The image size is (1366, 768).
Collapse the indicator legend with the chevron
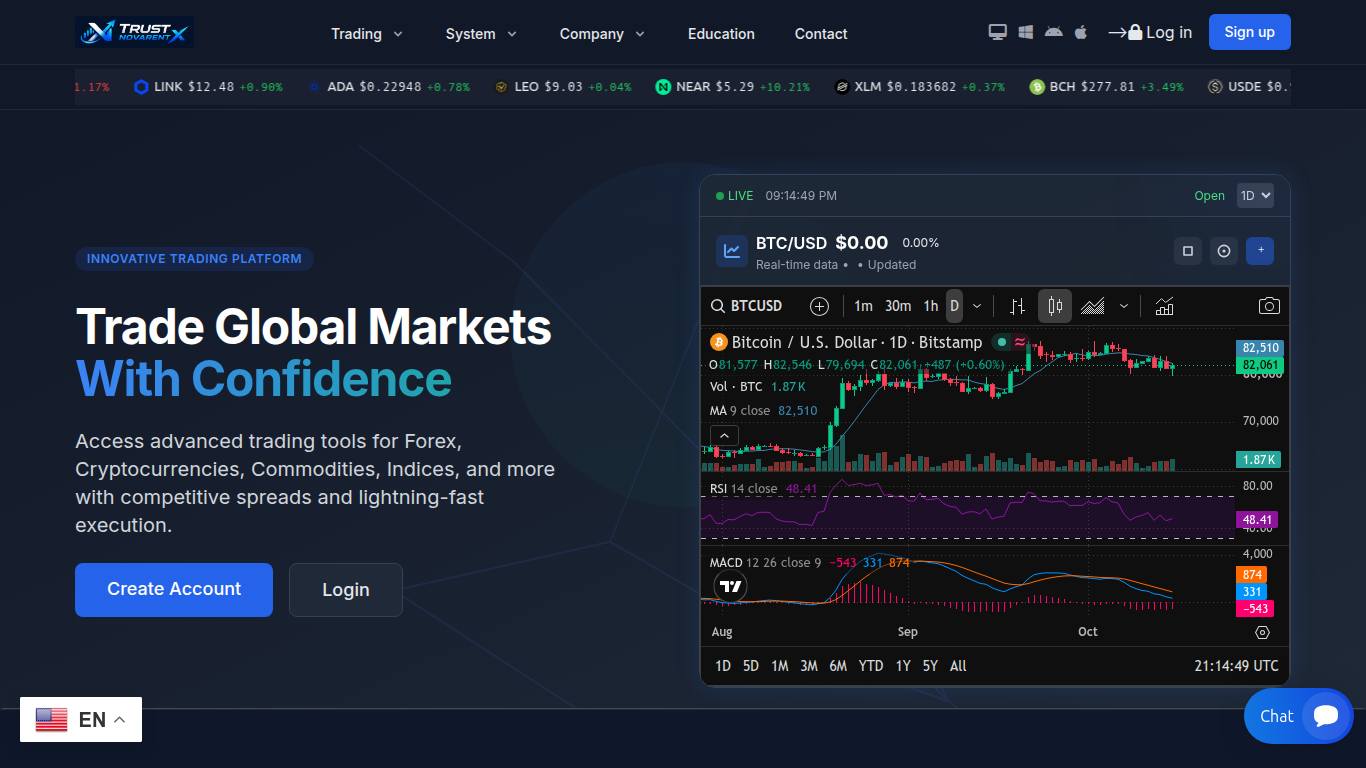click(x=724, y=436)
